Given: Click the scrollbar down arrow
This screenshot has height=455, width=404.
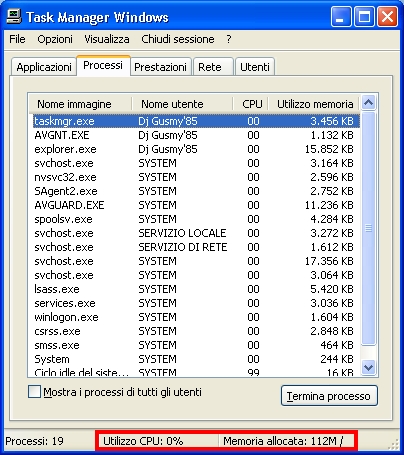Looking at the screenshot, I should [368, 367].
